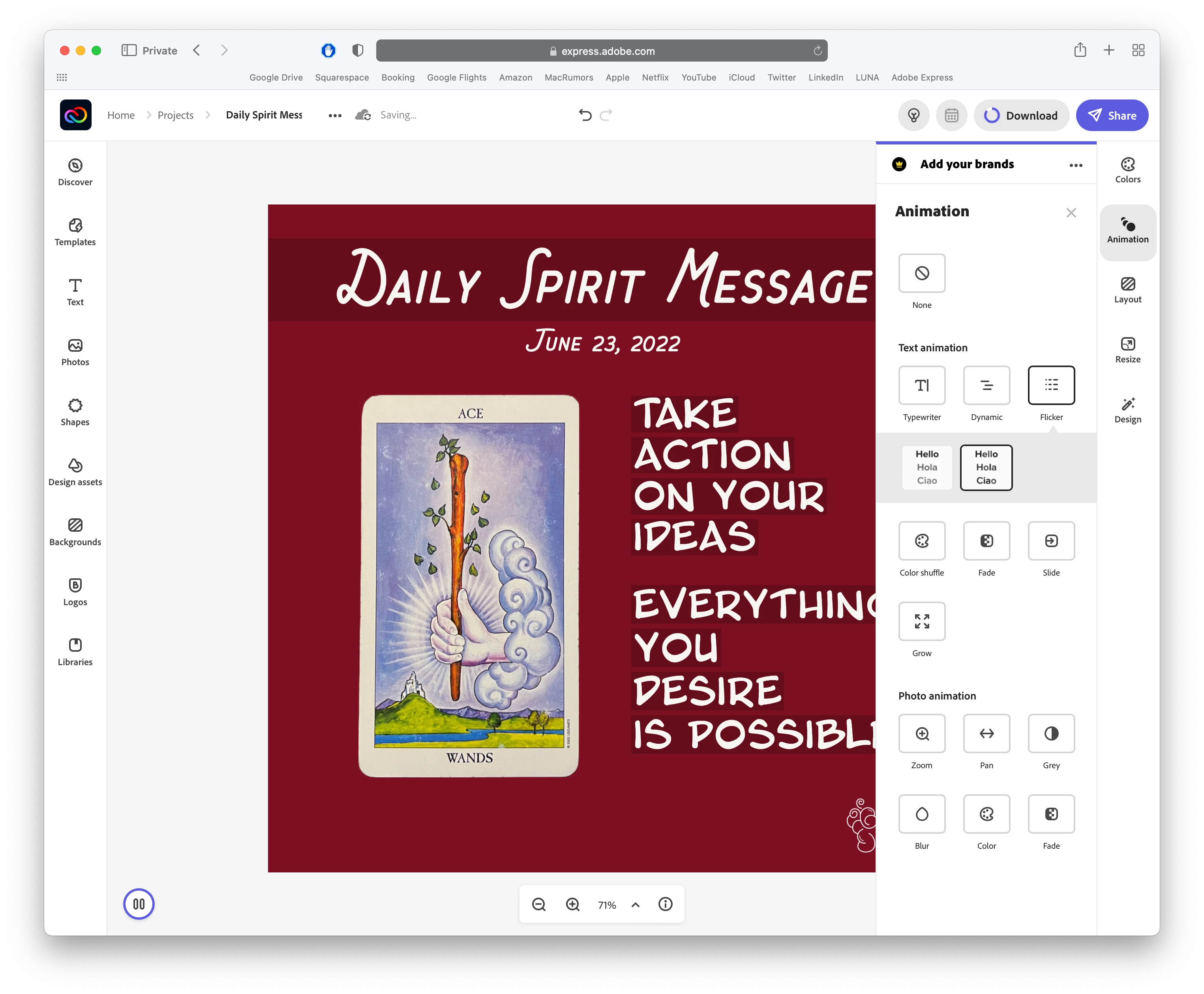Pause the animation preview
The image size is (1204, 994).
[139, 904]
